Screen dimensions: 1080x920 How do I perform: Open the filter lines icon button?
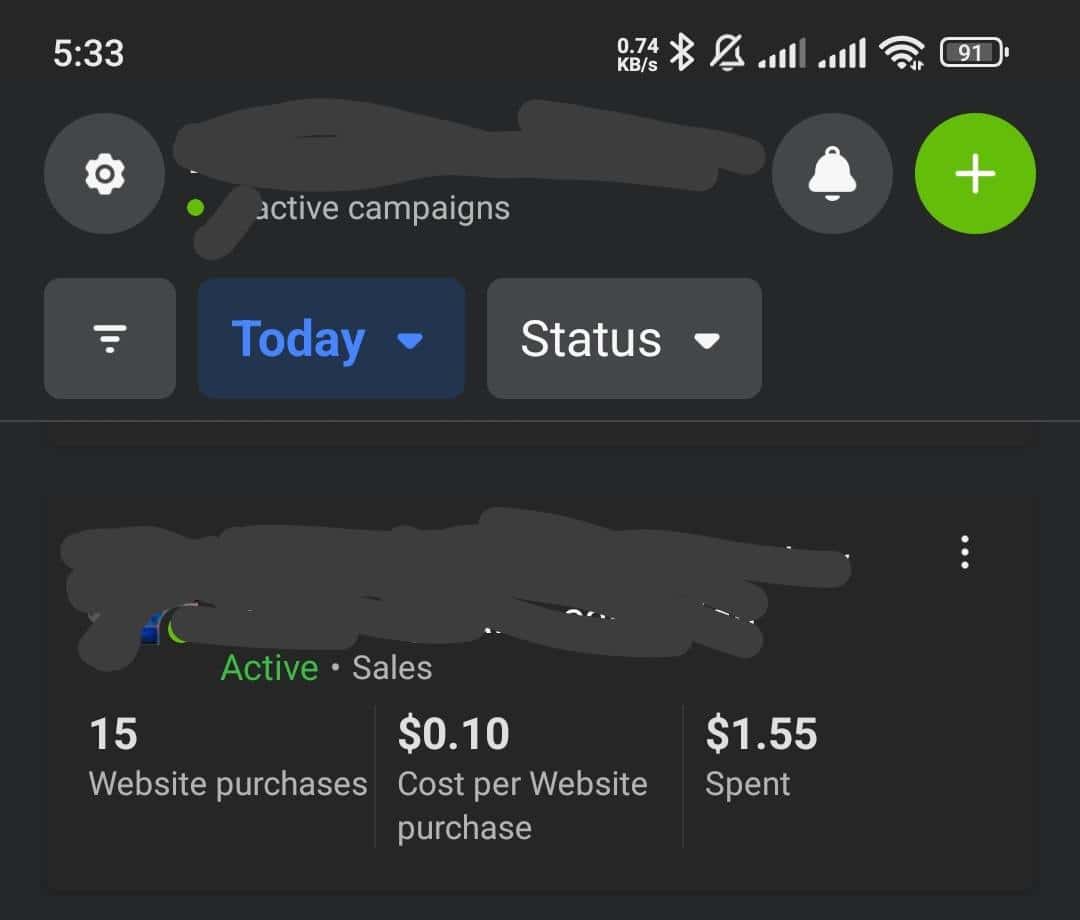110,338
